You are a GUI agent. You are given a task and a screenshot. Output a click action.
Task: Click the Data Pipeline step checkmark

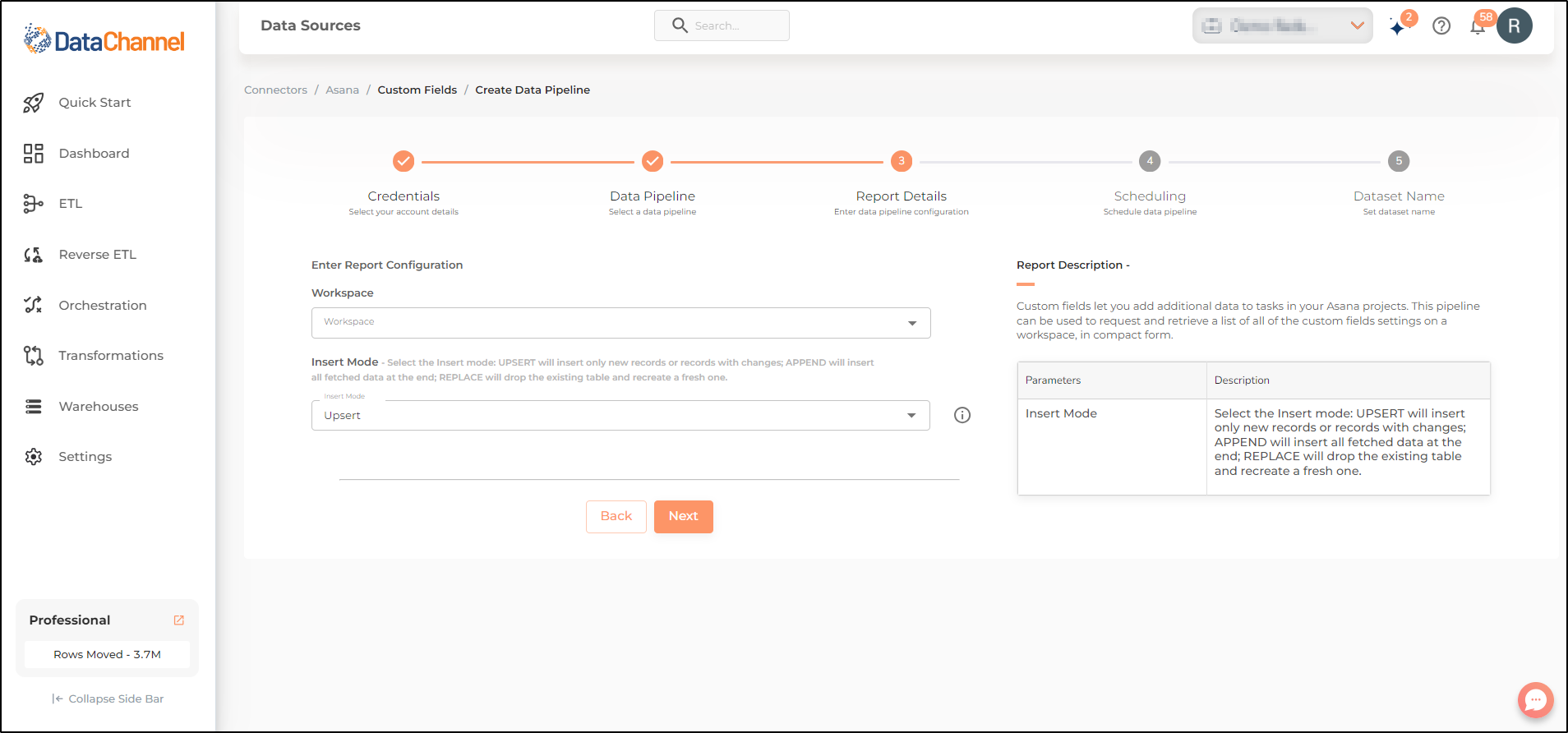[653, 161]
